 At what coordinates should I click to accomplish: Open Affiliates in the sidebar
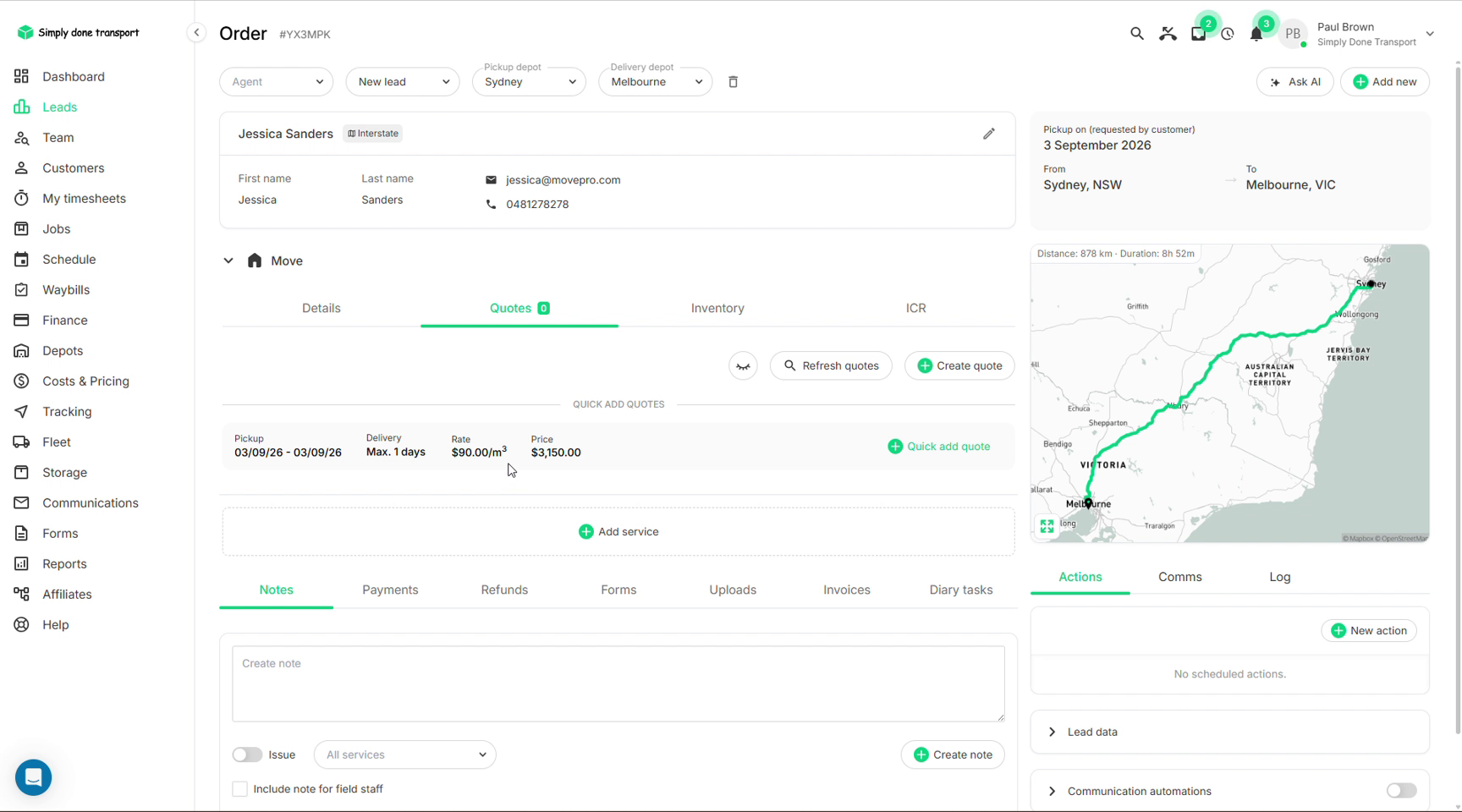click(67, 595)
